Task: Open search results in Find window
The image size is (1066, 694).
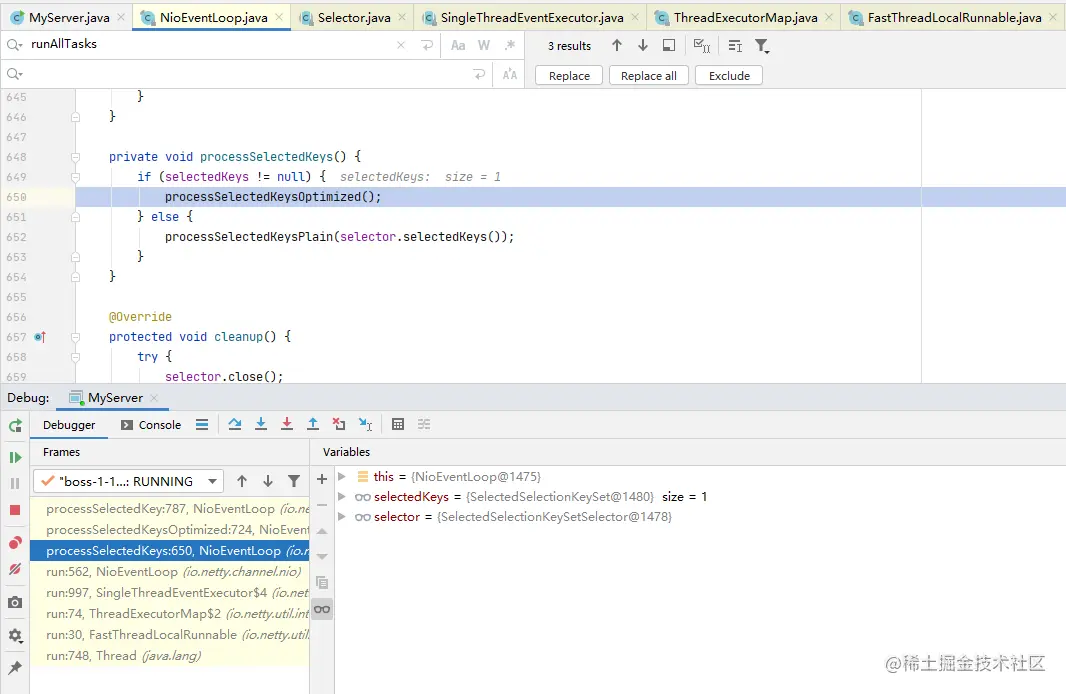Action: 735,46
